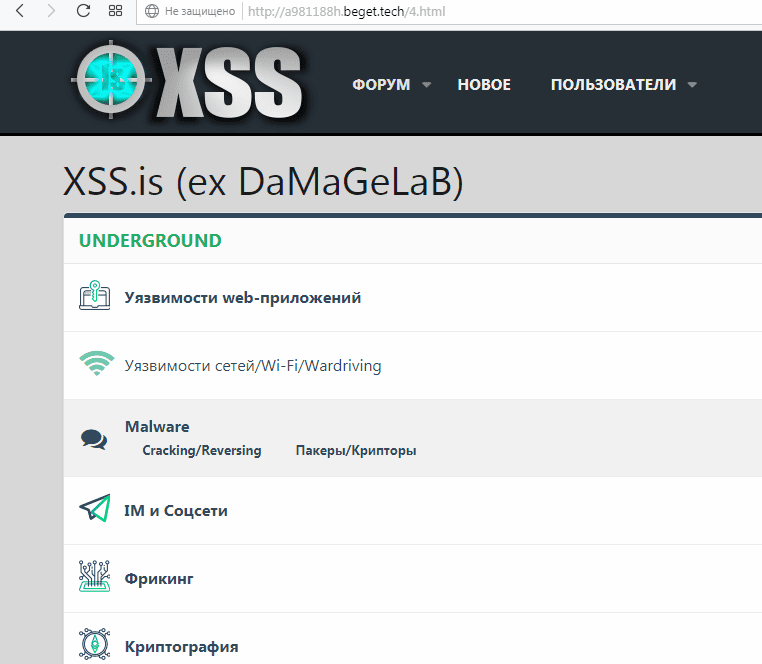Expand the ПОЛЬЗОВАТЕЛИ dropdown arrow
Image resolution: width=762 pixels, height=664 pixels.
click(x=693, y=85)
